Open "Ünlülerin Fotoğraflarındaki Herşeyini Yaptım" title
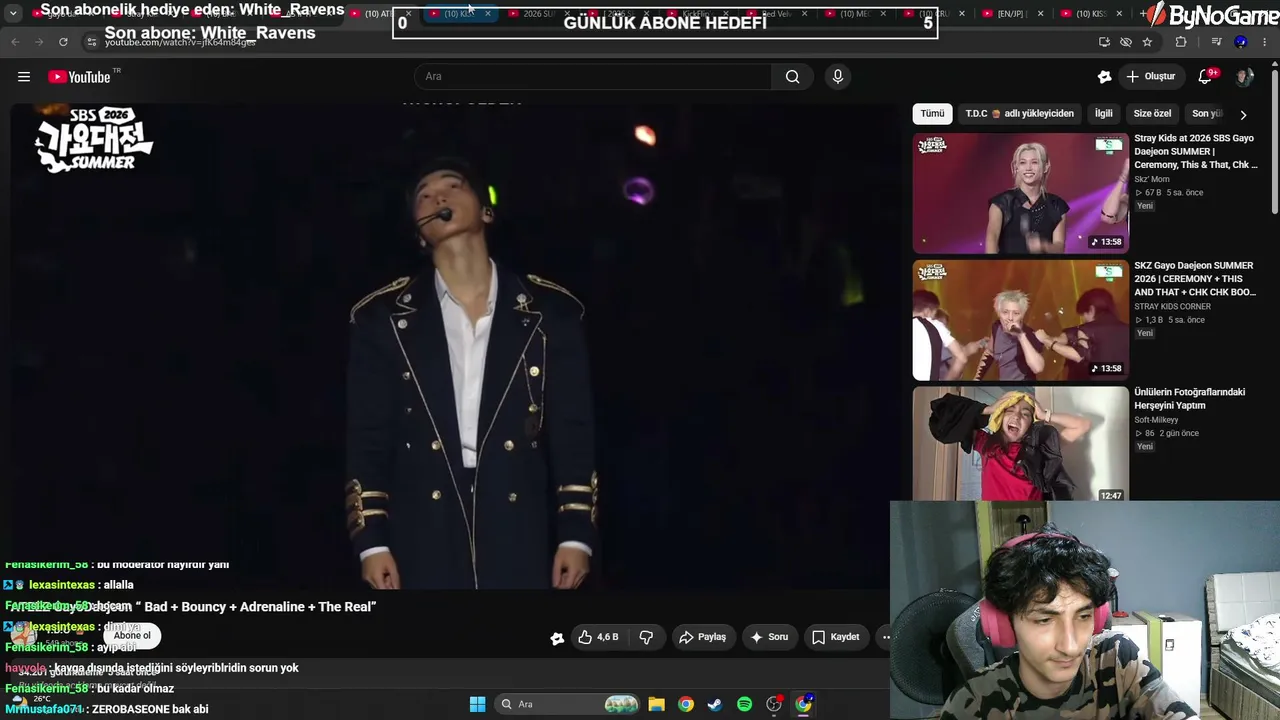1280x720 pixels. [1190, 399]
